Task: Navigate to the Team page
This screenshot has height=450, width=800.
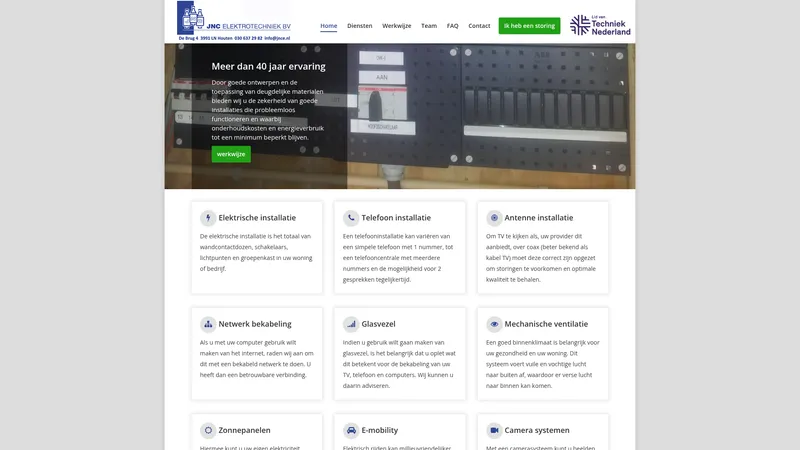Action: point(429,26)
